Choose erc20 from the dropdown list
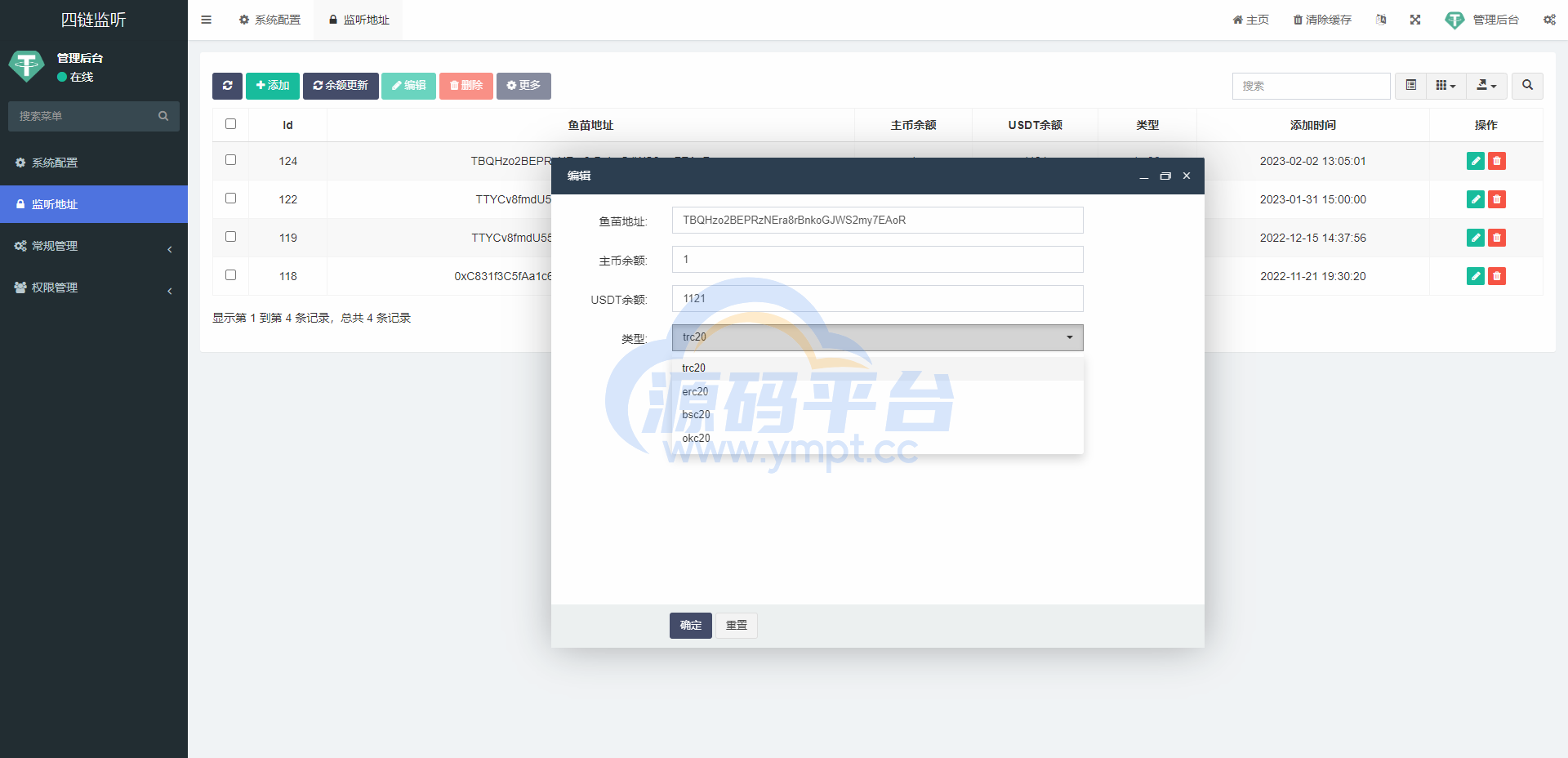 [877, 392]
